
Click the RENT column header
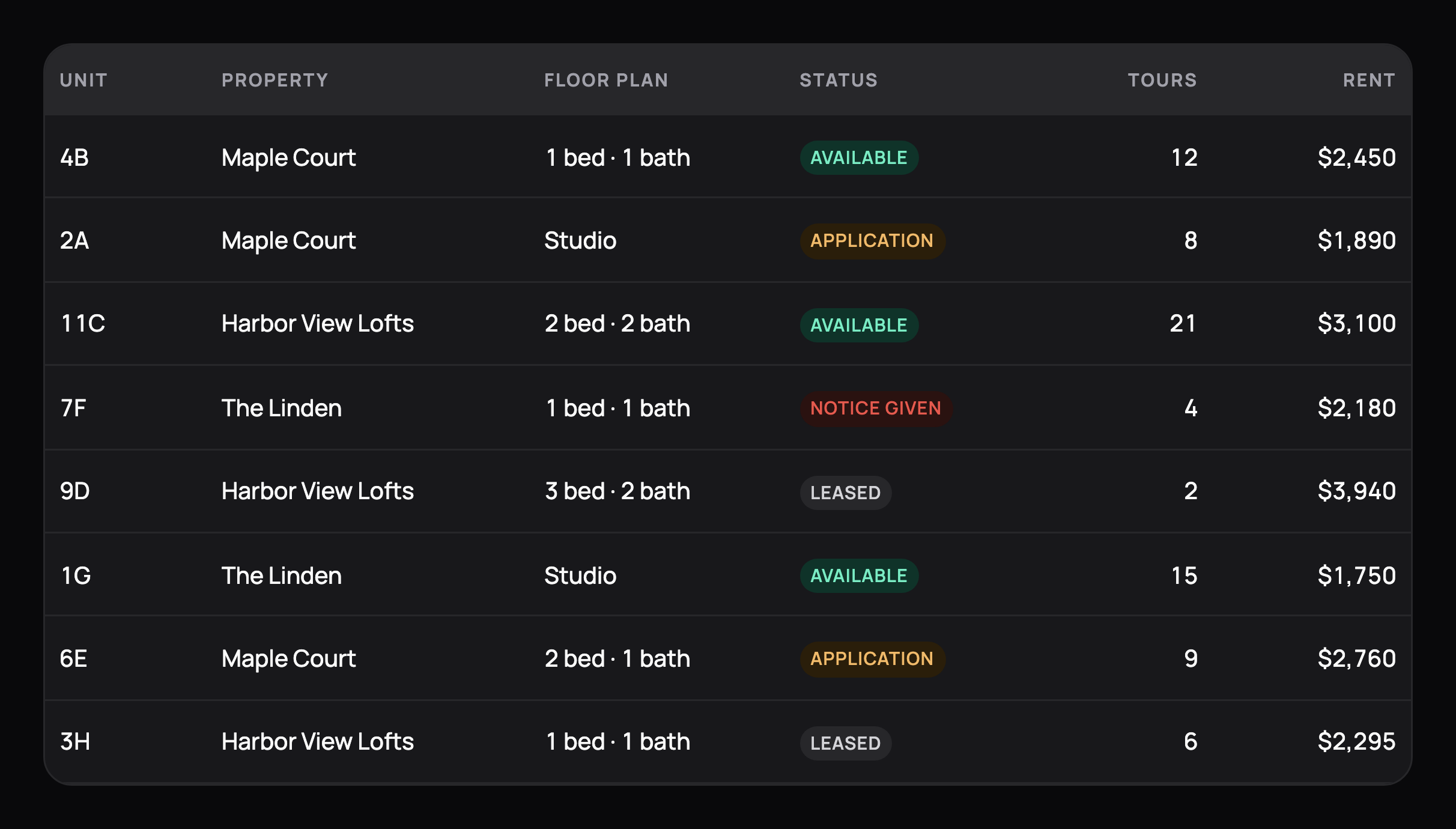1369,80
